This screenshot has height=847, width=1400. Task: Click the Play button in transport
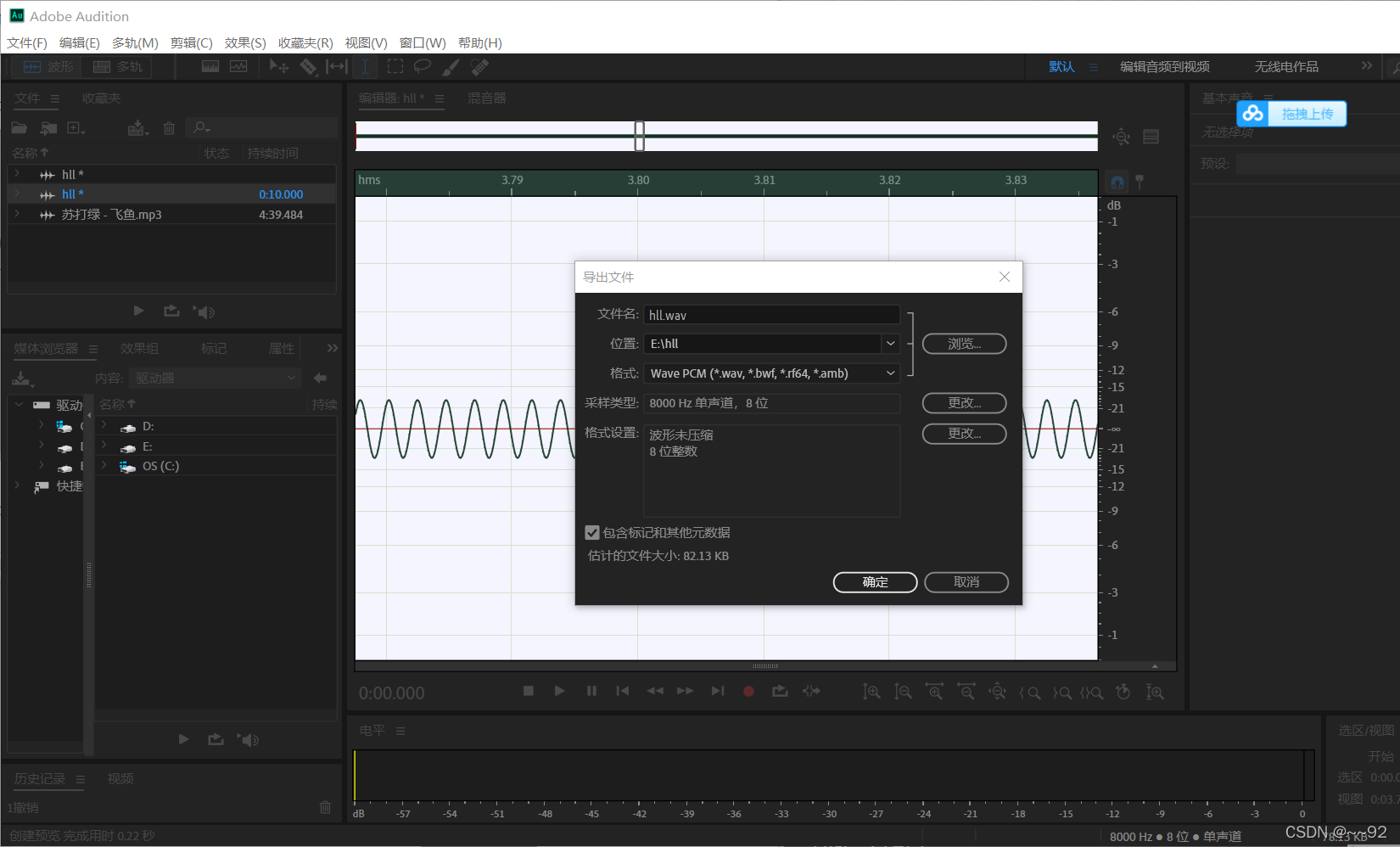point(559,691)
